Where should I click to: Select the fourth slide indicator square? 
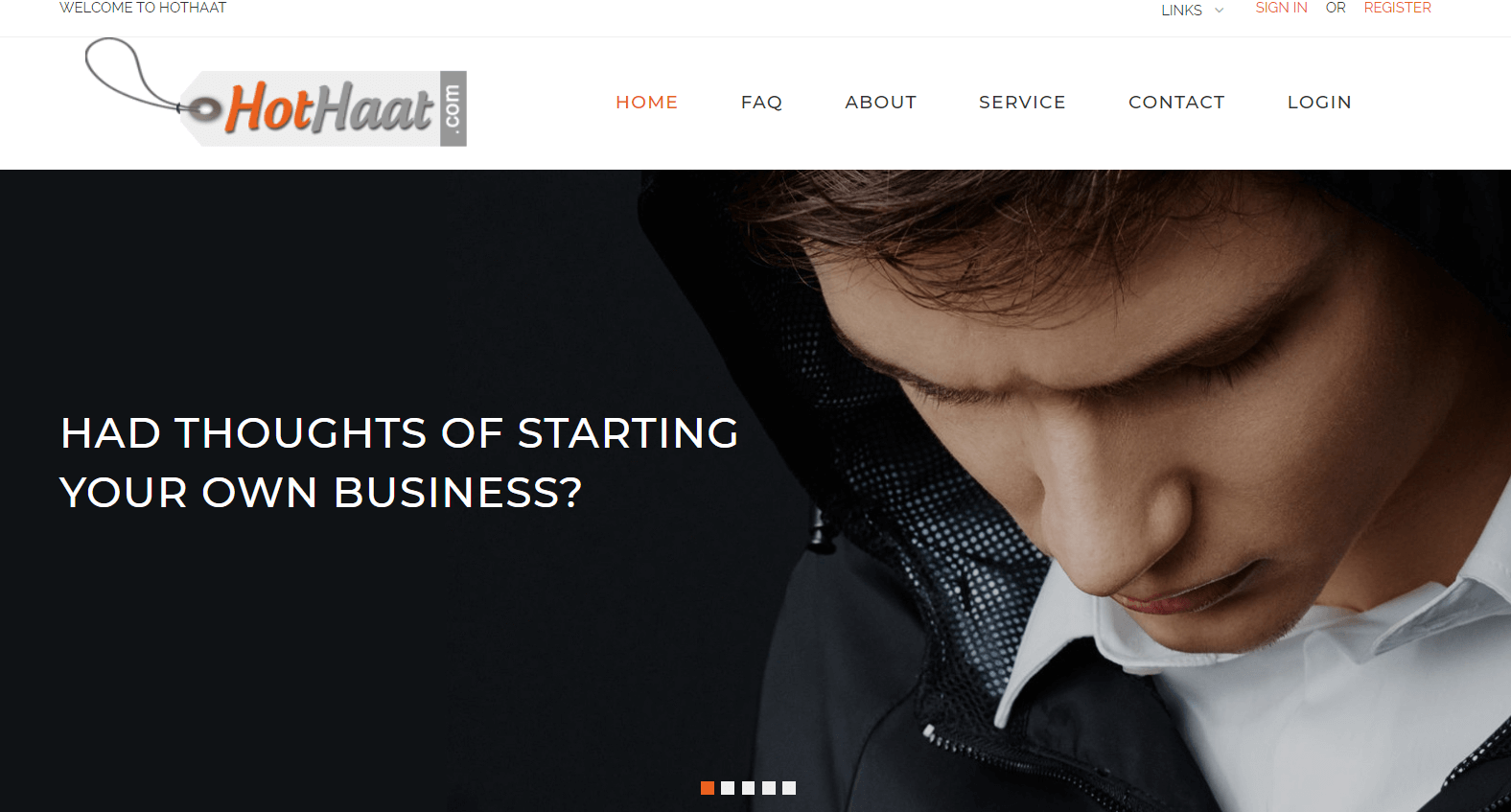coord(769,788)
